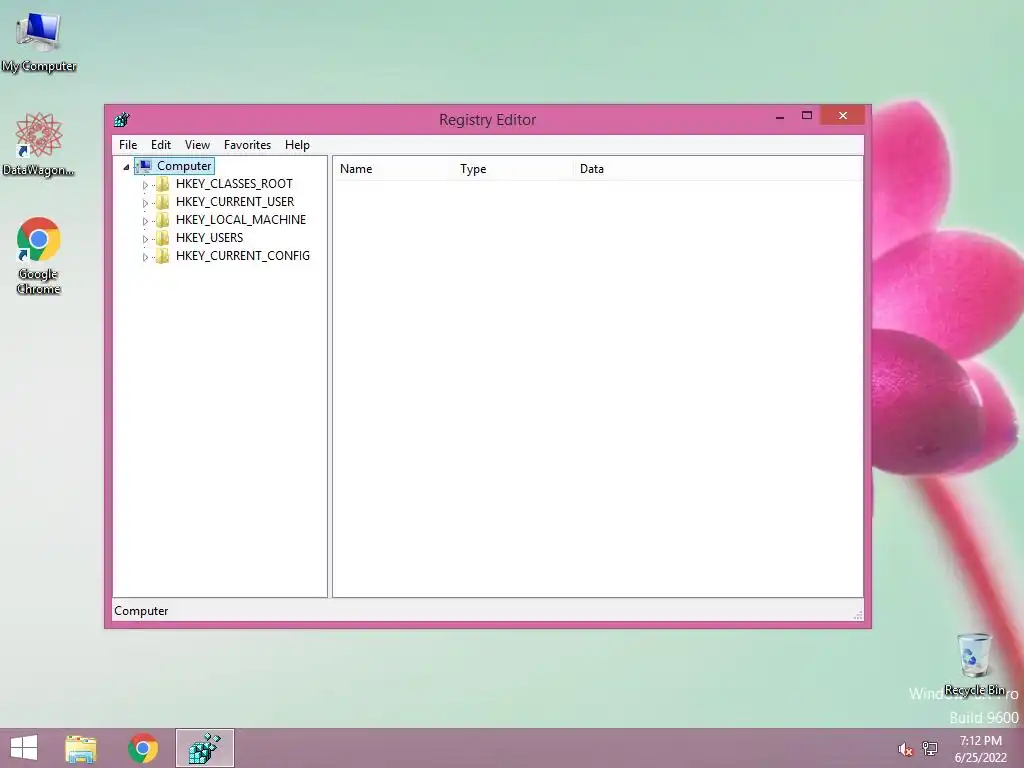Click the Data column header

(x=717, y=168)
